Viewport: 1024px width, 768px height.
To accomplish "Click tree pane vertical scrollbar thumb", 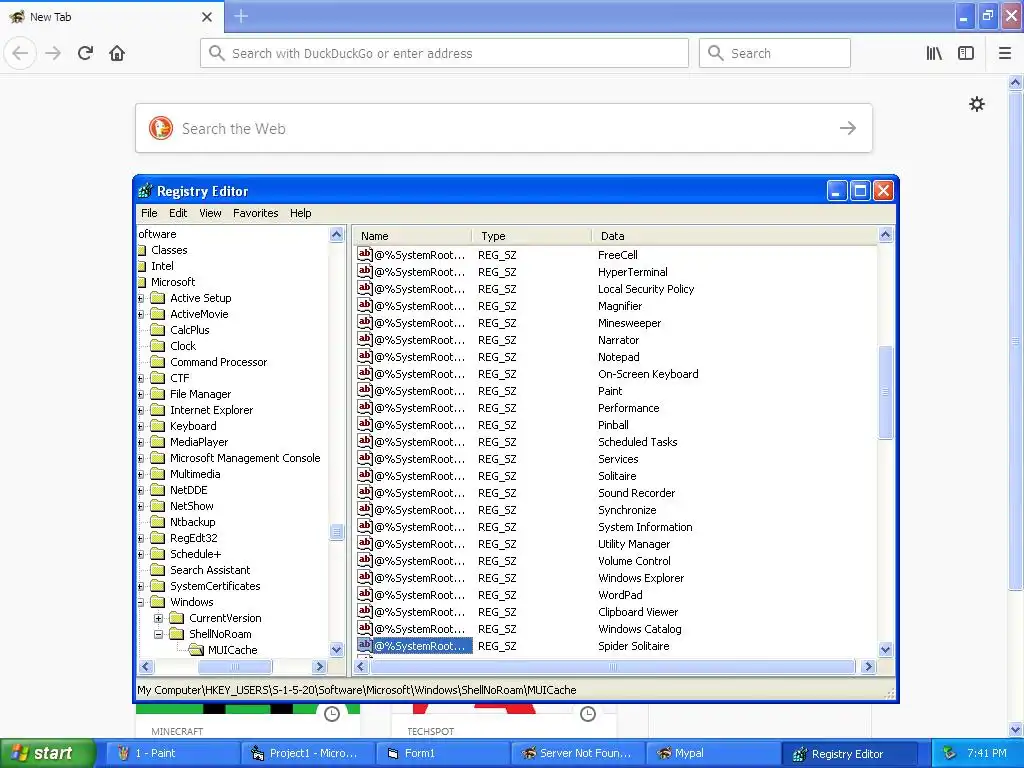I will tap(336, 532).
